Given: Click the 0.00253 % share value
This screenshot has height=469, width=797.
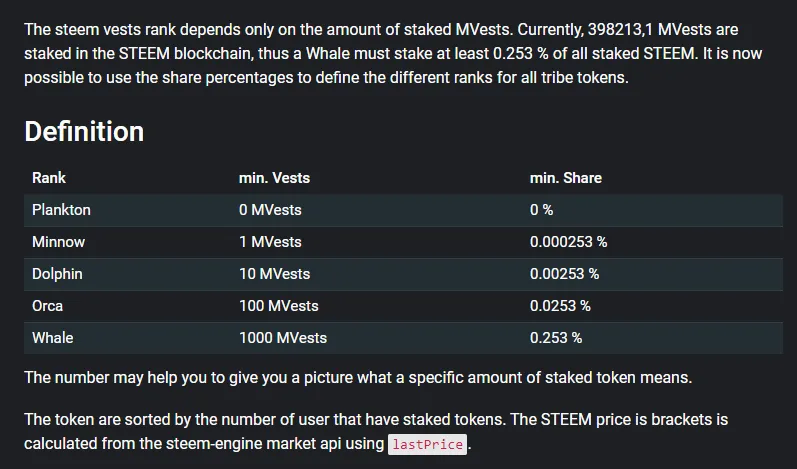Looking at the screenshot, I should 564,274.
